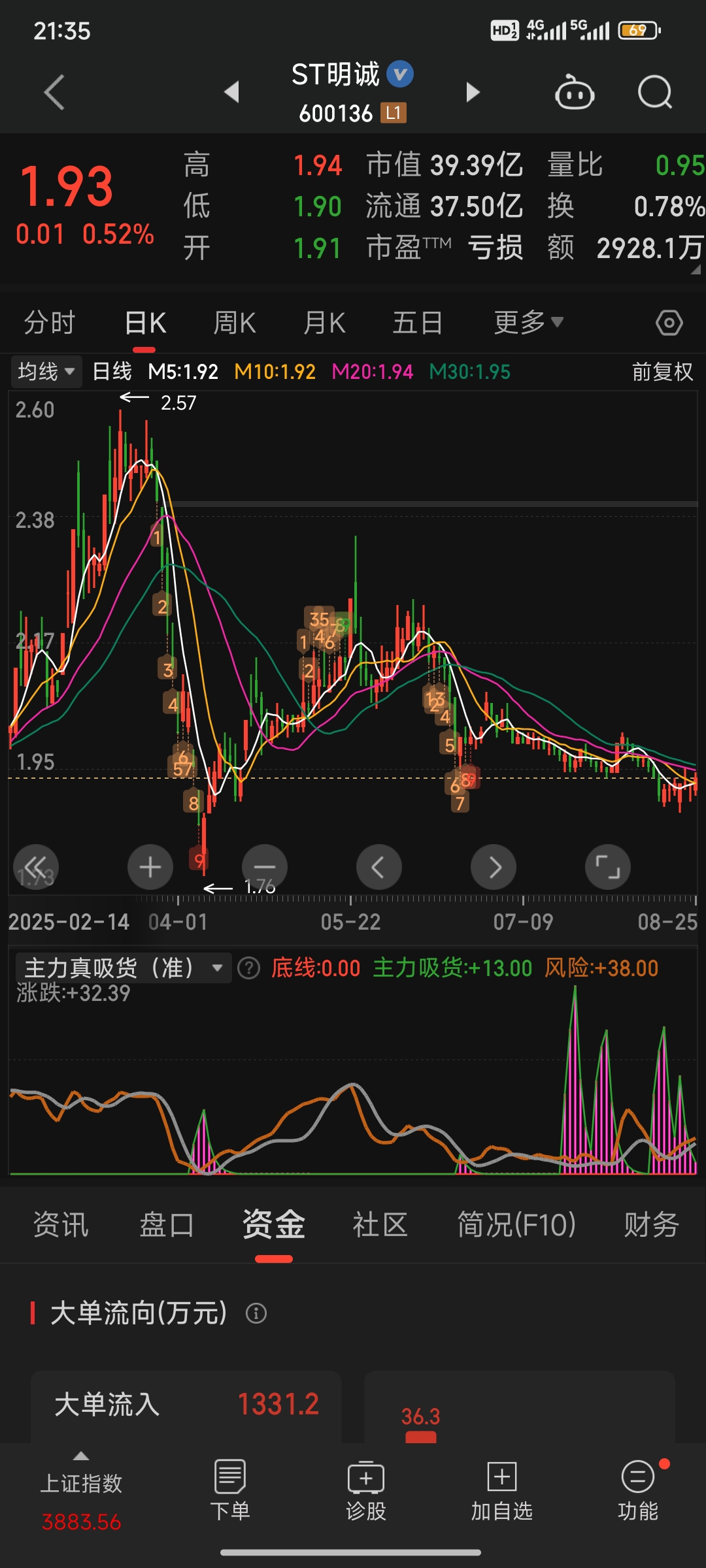Open help for 主力真吸货 indicator
The width and height of the screenshot is (706, 1568).
tap(248, 968)
